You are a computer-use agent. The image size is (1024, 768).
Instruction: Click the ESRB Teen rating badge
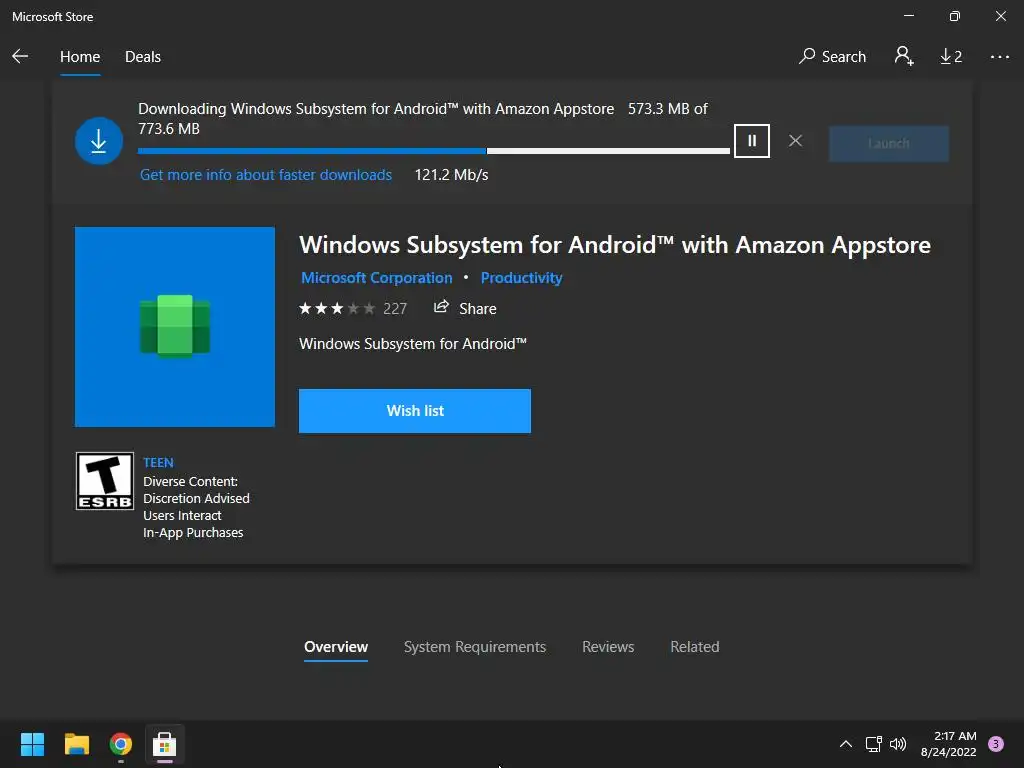[x=104, y=481]
